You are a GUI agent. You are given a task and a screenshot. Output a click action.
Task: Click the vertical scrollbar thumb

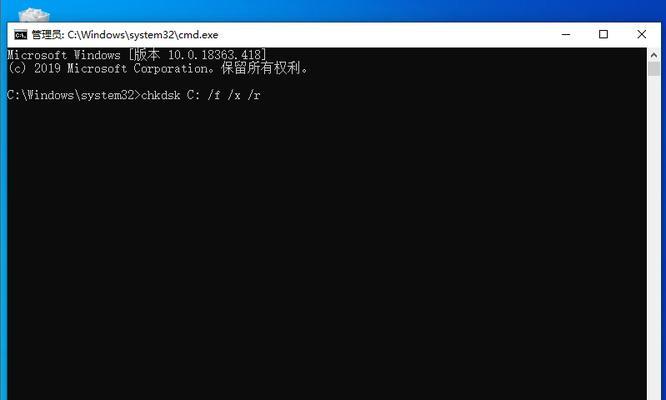pyautogui.click(x=654, y=69)
